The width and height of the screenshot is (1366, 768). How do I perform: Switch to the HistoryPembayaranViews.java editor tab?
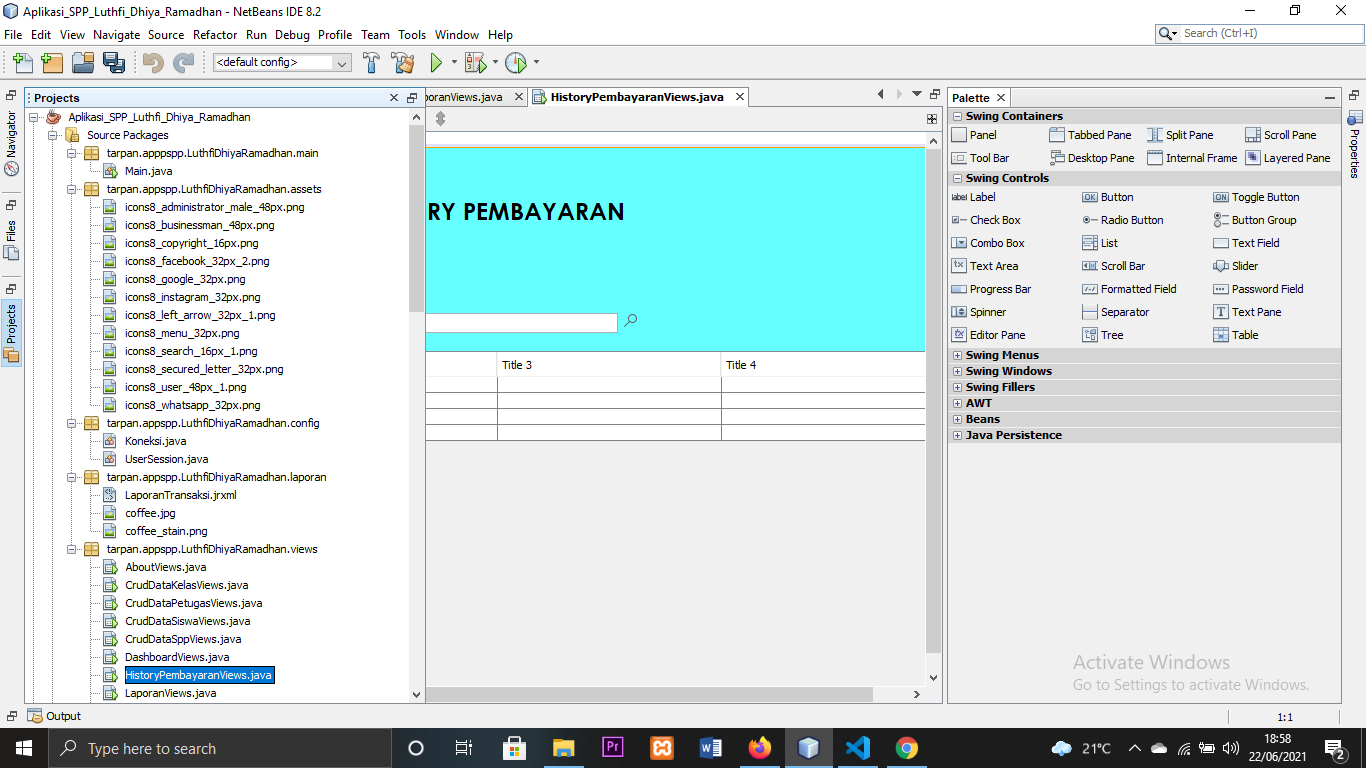tap(640, 96)
